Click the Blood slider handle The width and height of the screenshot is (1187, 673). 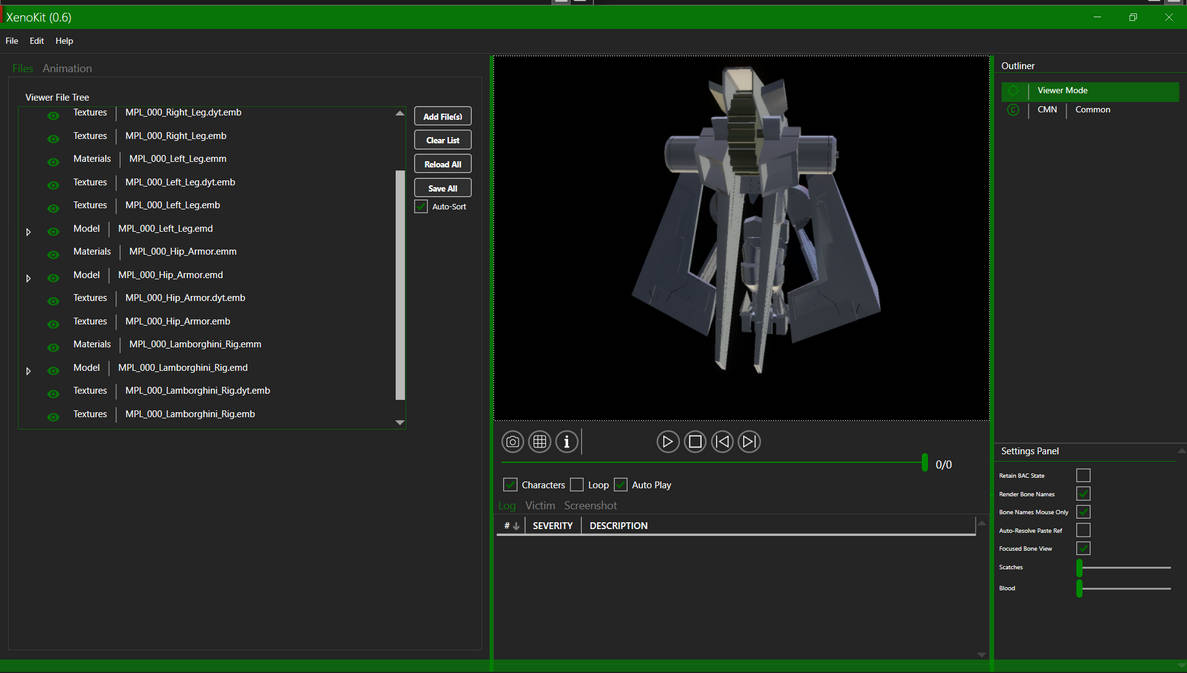[1080, 588]
